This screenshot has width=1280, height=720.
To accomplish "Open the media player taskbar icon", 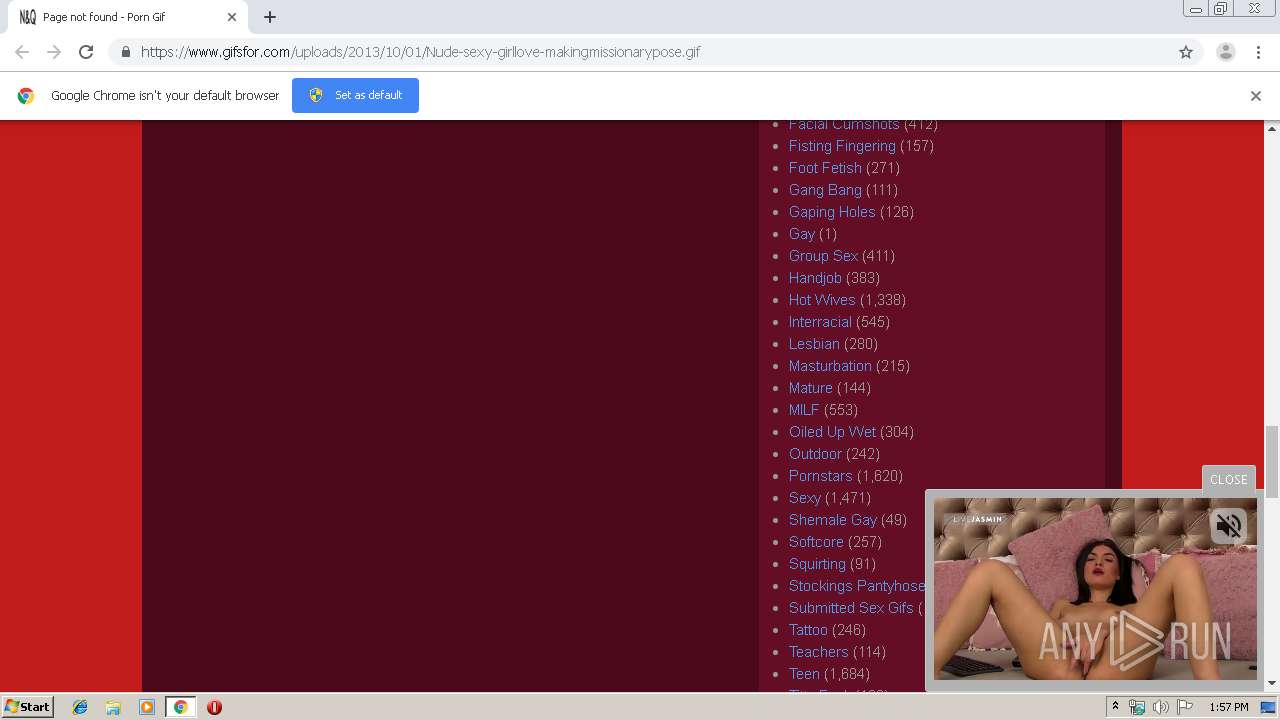I will pos(147,707).
